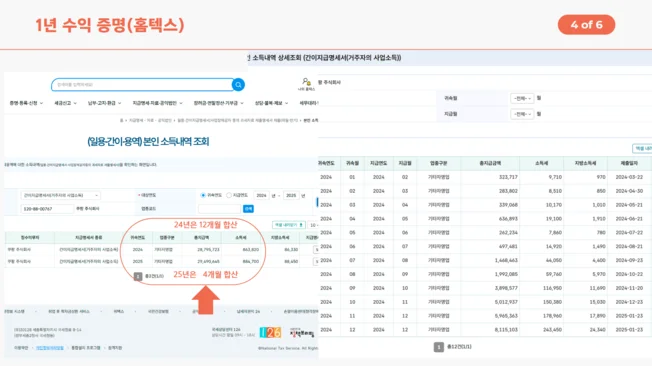Click page 1 button under the summary table
This screenshot has width=652, height=366.
point(138,276)
